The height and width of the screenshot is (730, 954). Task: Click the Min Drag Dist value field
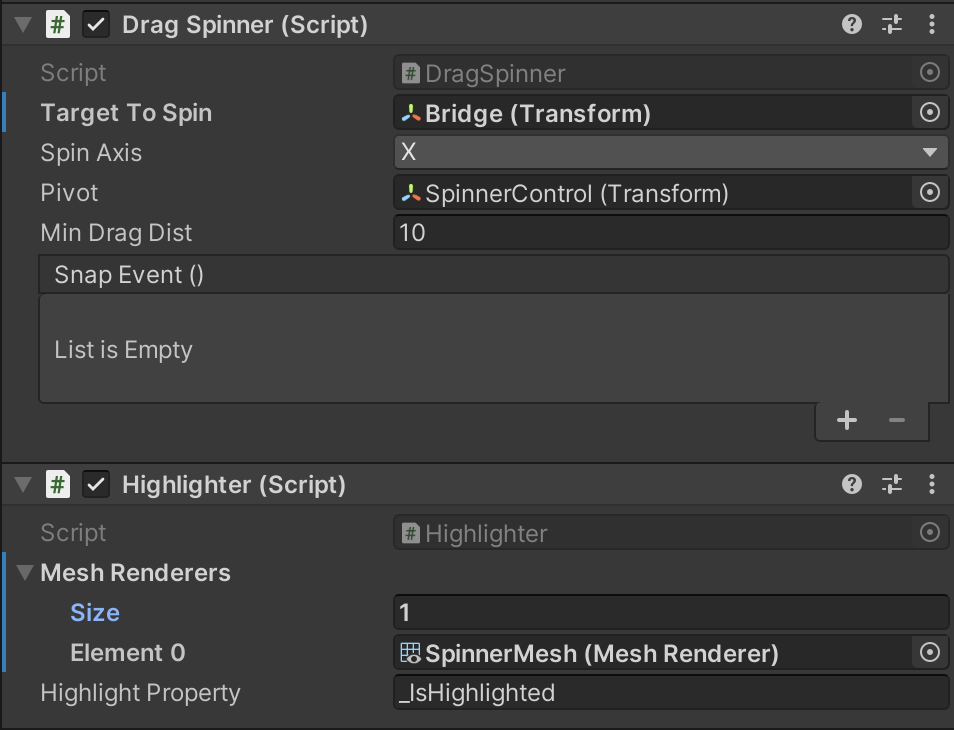670,233
